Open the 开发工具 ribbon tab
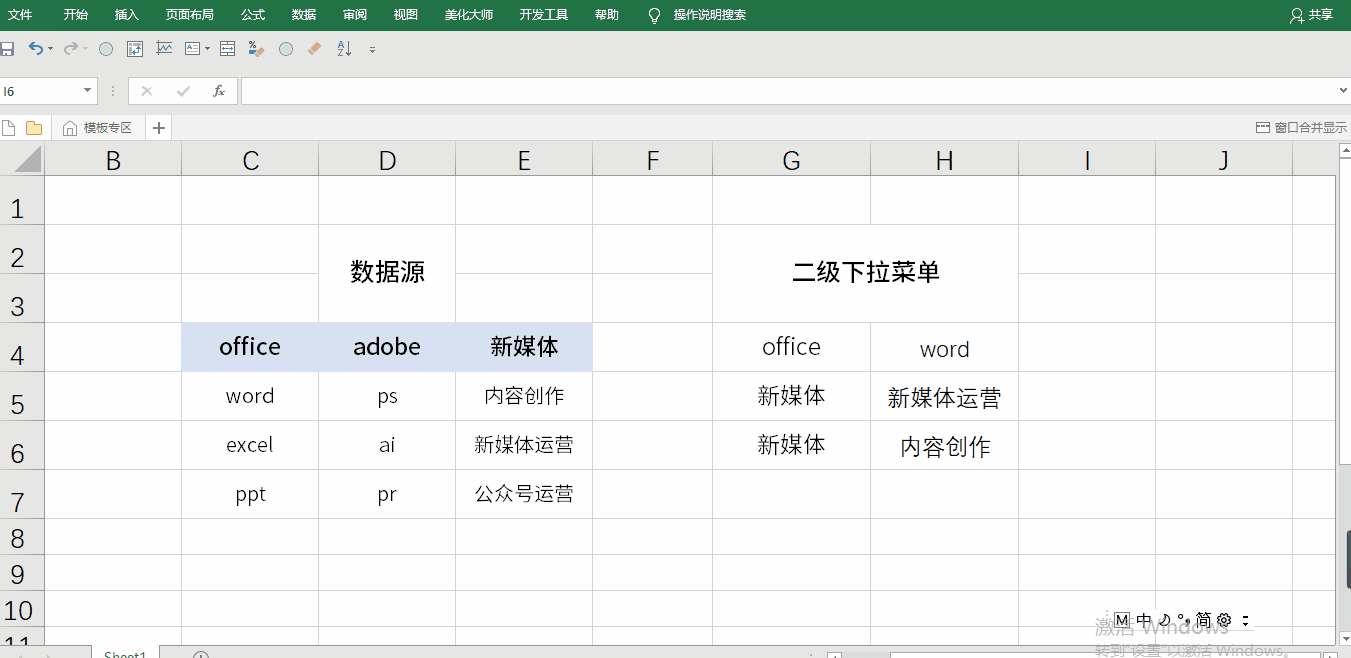The height and width of the screenshot is (658, 1351). coord(543,14)
